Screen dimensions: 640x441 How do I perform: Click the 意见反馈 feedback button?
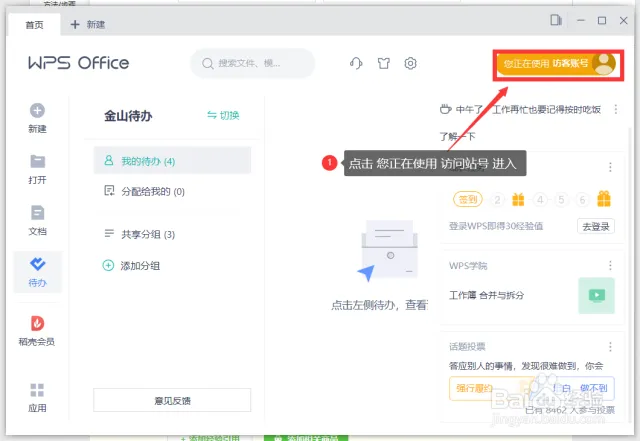172,400
